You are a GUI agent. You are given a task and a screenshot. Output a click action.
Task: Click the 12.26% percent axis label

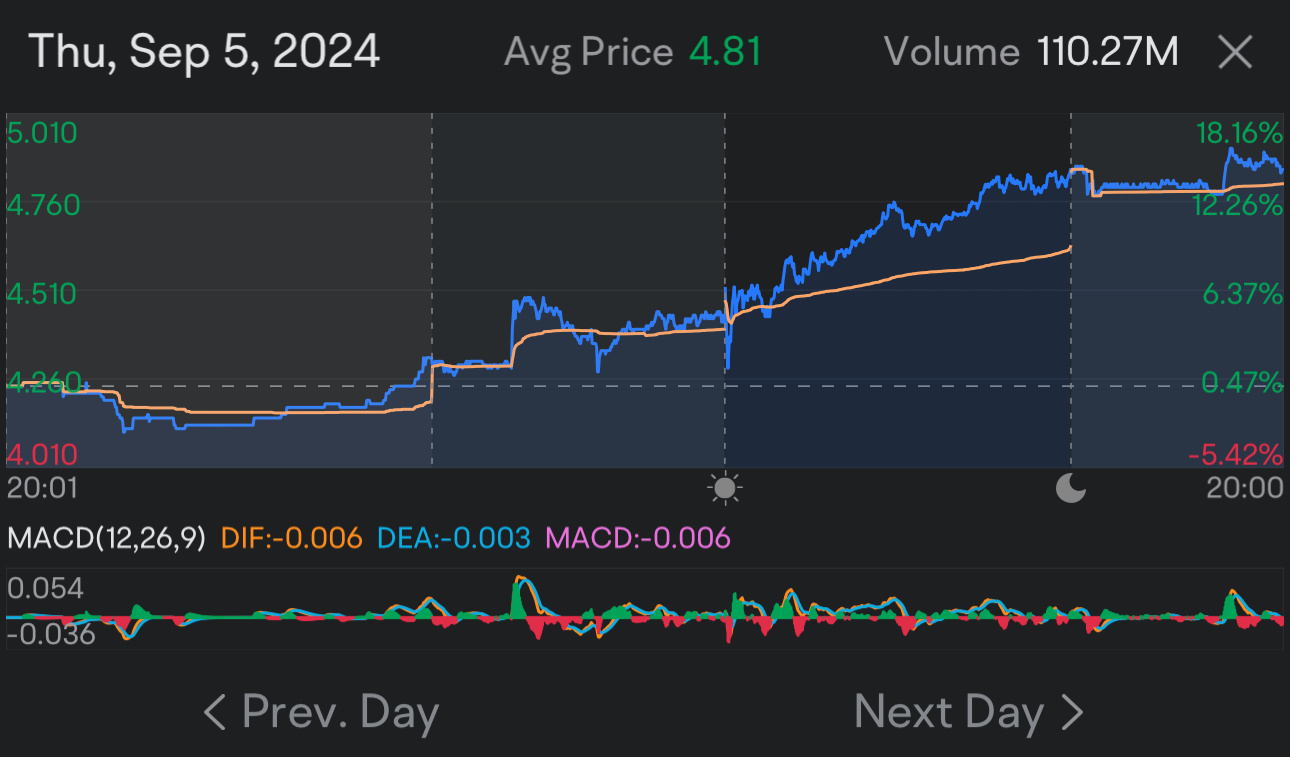[x=1239, y=205]
